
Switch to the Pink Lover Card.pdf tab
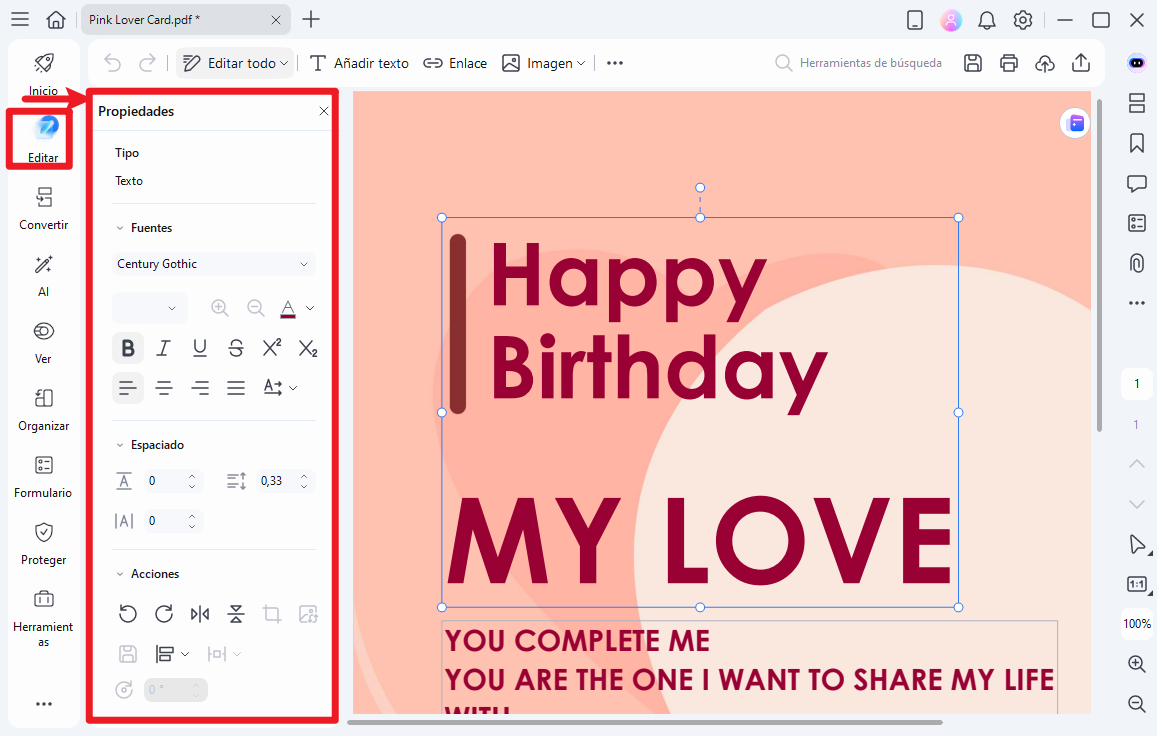[x=172, y=20]
